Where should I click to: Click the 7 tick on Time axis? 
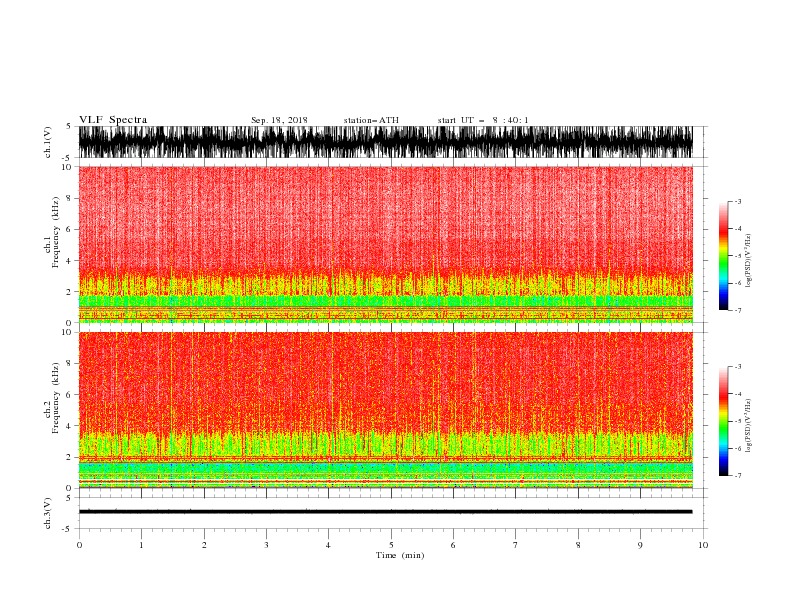516,545
